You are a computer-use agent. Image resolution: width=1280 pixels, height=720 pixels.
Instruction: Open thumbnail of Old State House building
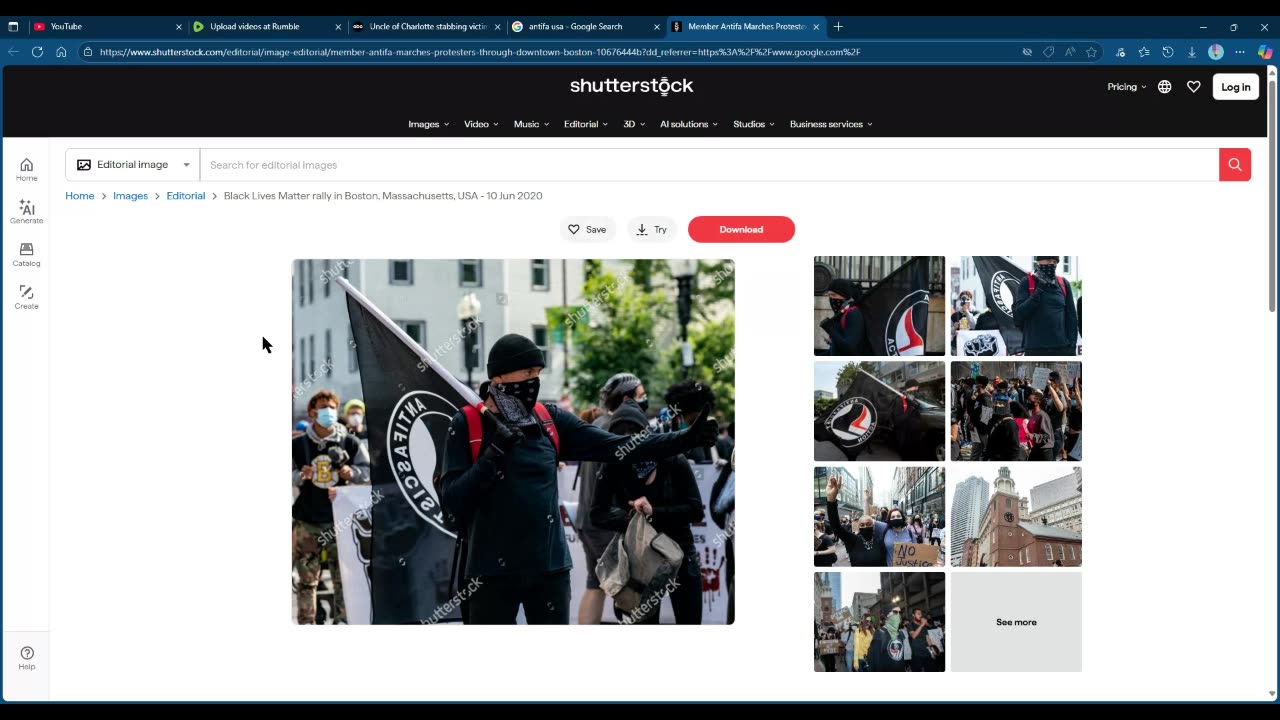coord(1016,517)
